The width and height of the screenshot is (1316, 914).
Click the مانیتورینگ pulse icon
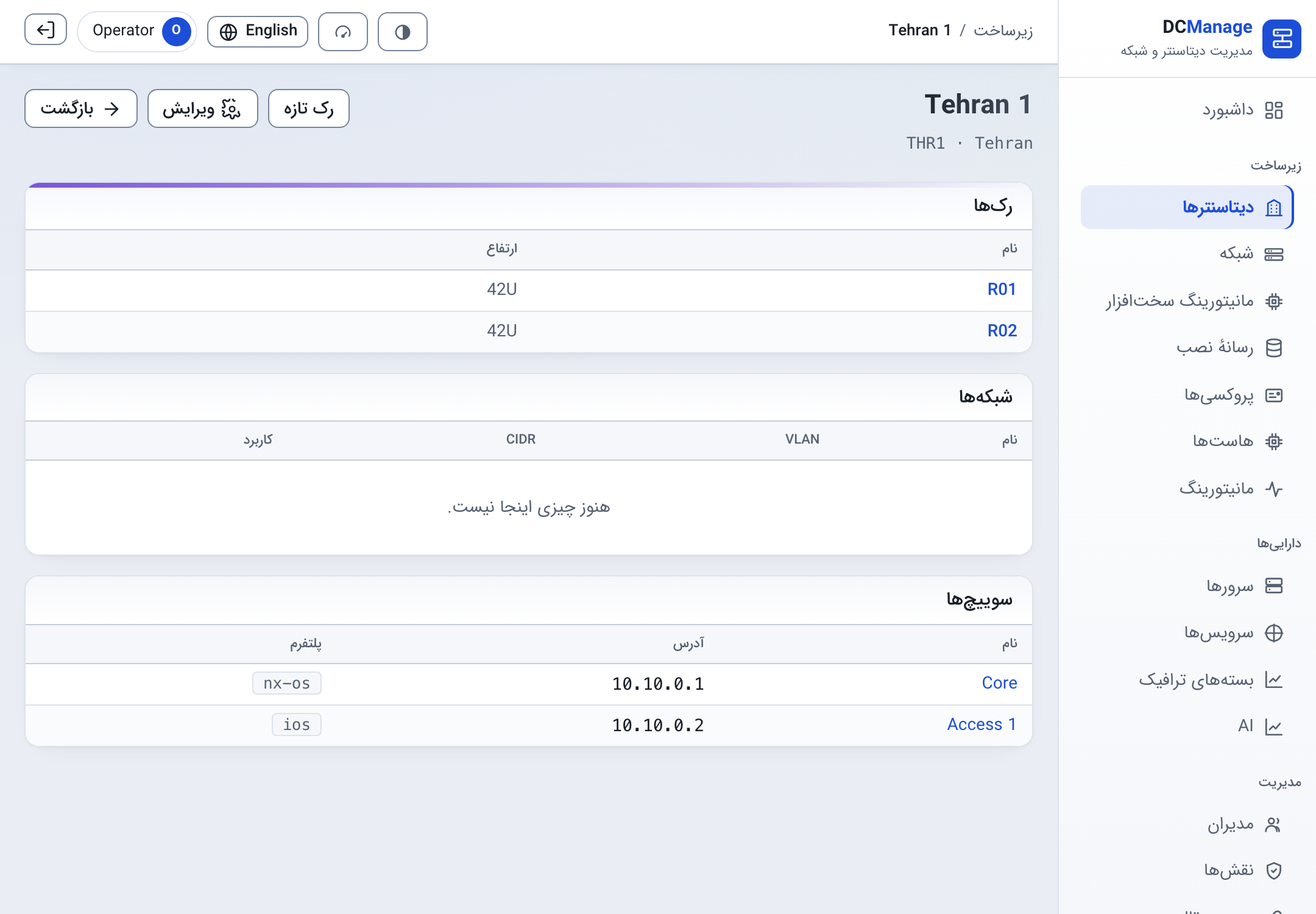[1274, 489]
